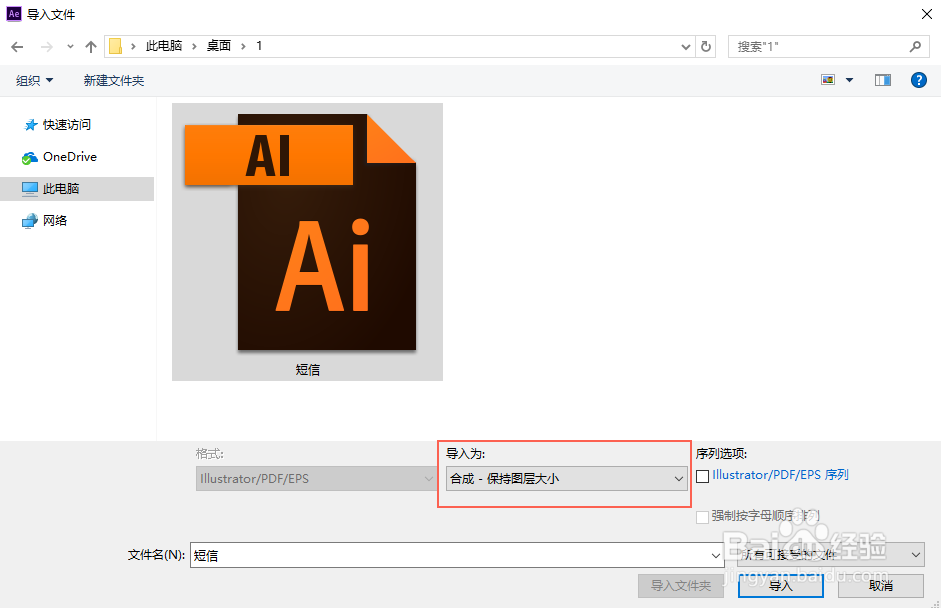Toggle 强制按字母顺序排列 checkbox
The image size is (941, 608).
tap(702, 517)
